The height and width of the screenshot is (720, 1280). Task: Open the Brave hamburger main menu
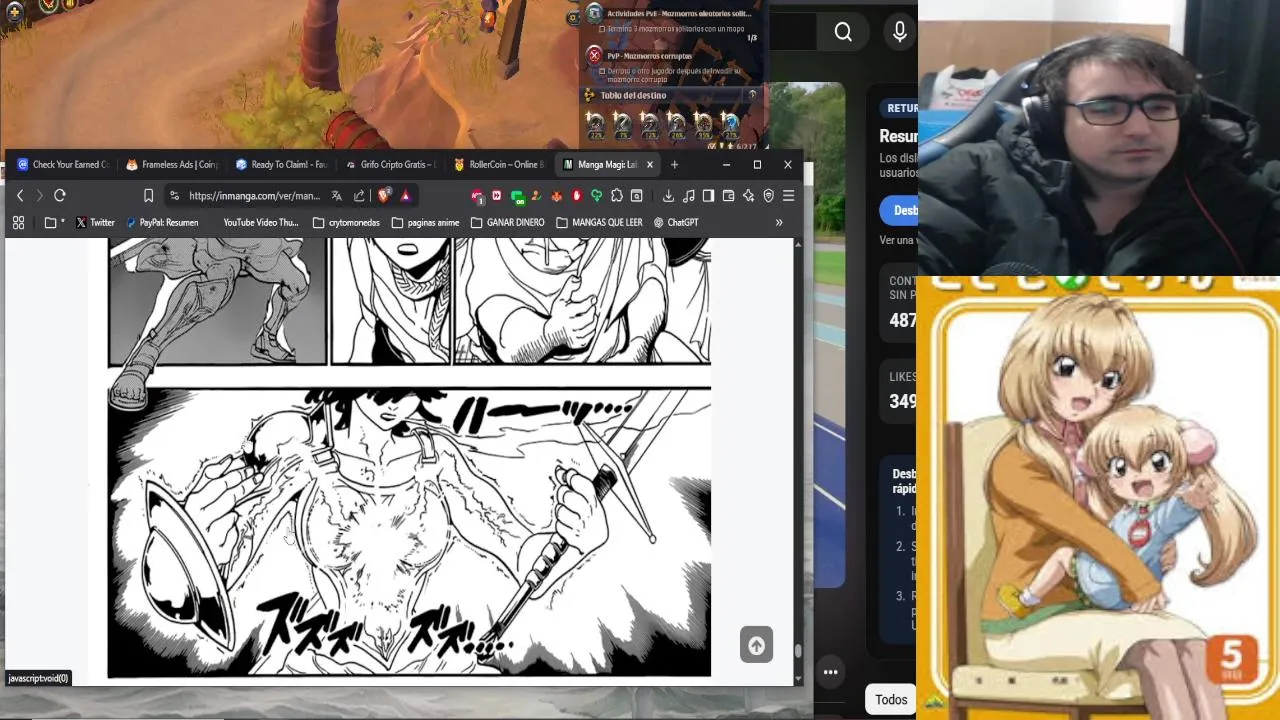coord(788,196)
